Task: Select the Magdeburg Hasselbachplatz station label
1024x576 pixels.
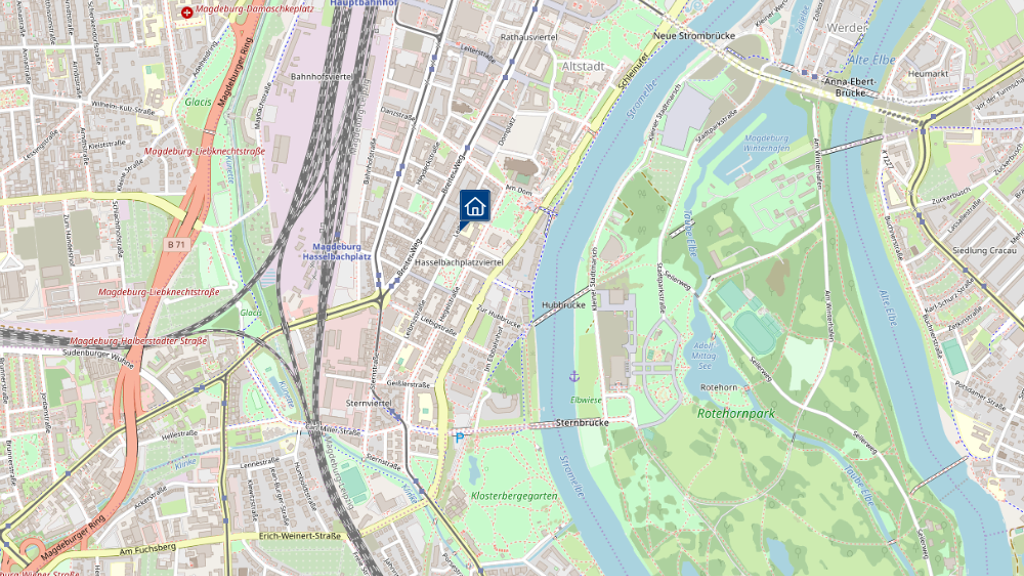Action: tap(336, 251)
